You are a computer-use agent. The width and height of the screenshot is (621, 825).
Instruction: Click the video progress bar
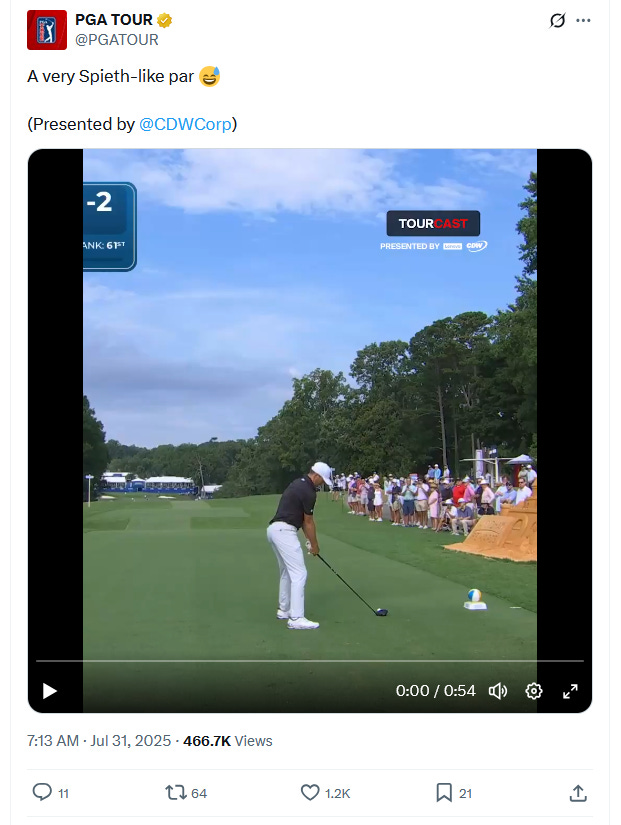coord(310,660)
